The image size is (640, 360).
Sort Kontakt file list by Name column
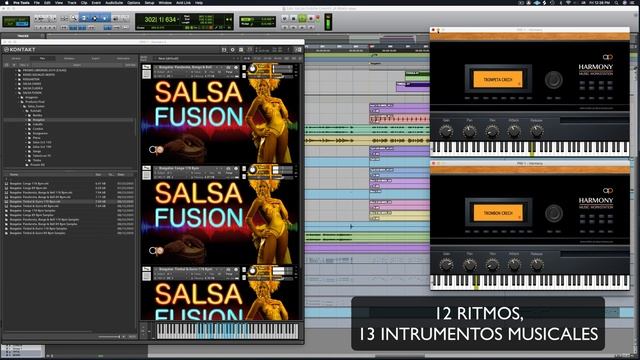click(13, 175)
